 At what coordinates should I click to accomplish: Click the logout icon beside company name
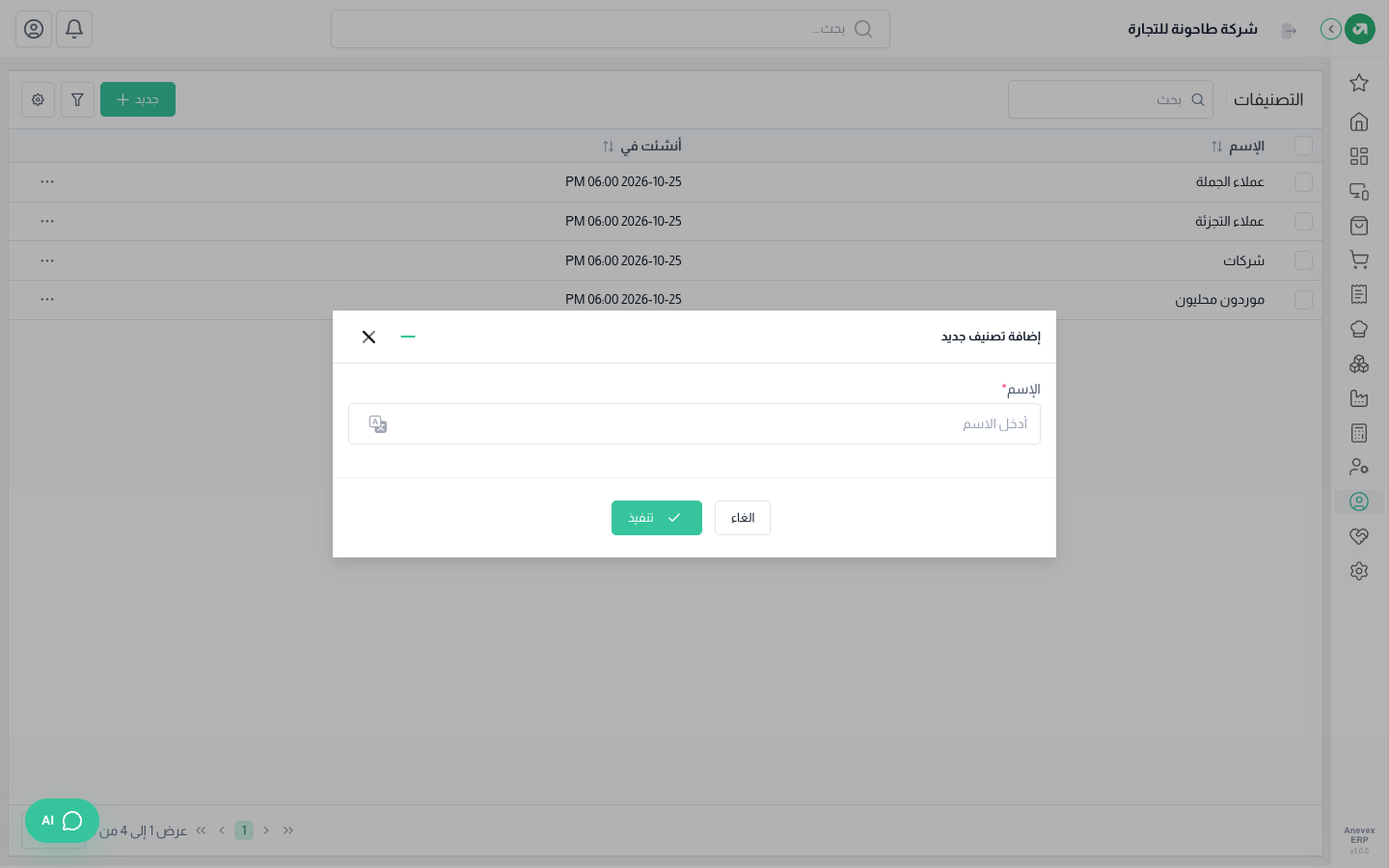1289,30
